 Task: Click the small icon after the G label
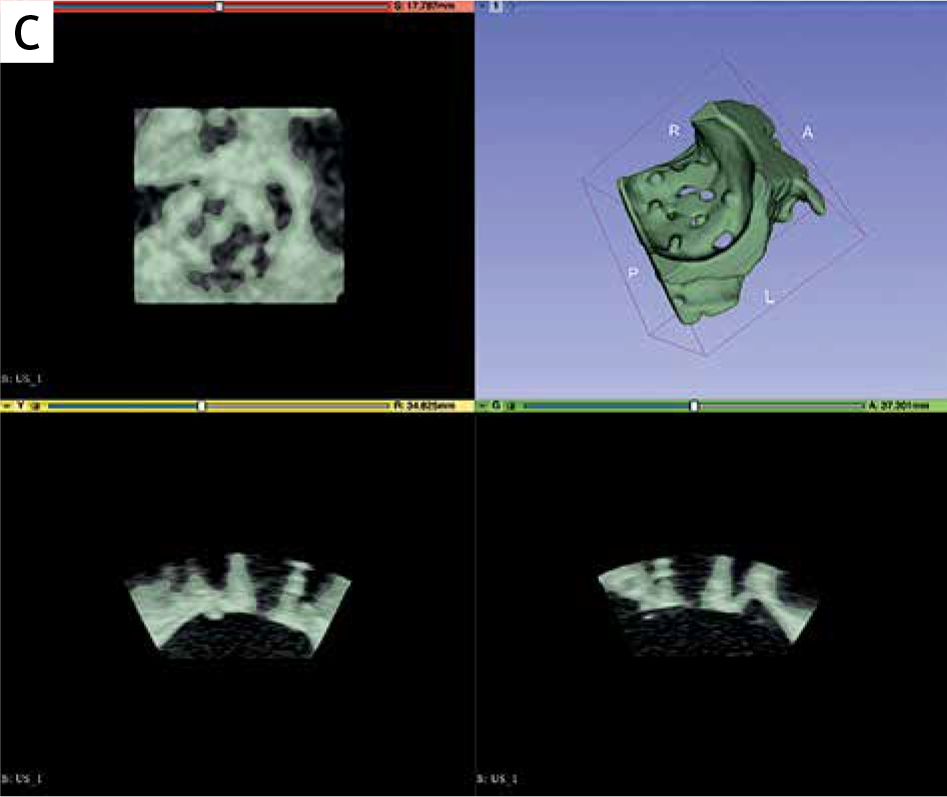point(511,406)
